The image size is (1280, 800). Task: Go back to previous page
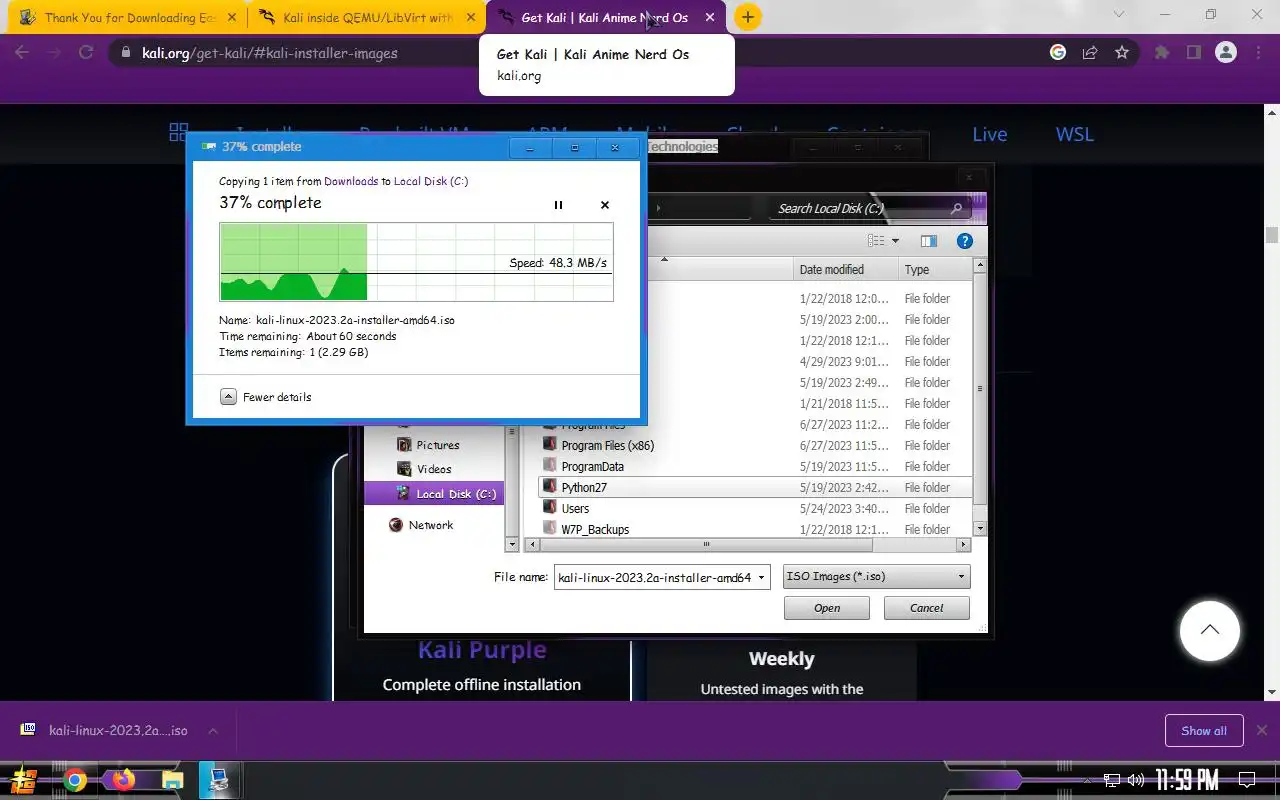coord(22,53)
